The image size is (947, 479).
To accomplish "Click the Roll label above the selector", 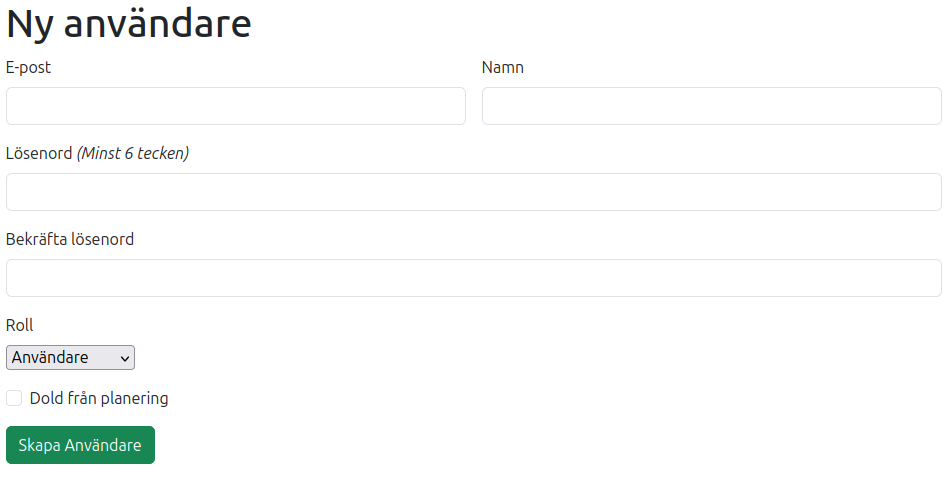I will click(x=20, y=326).
